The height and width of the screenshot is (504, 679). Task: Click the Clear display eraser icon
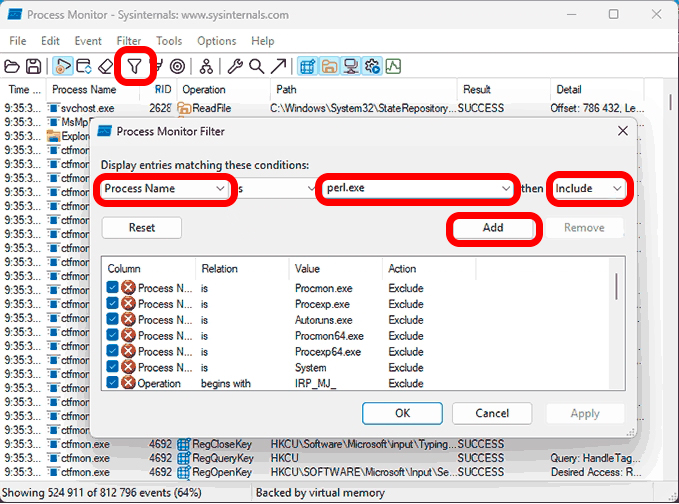pyautogui.click(x=107, y=66)
